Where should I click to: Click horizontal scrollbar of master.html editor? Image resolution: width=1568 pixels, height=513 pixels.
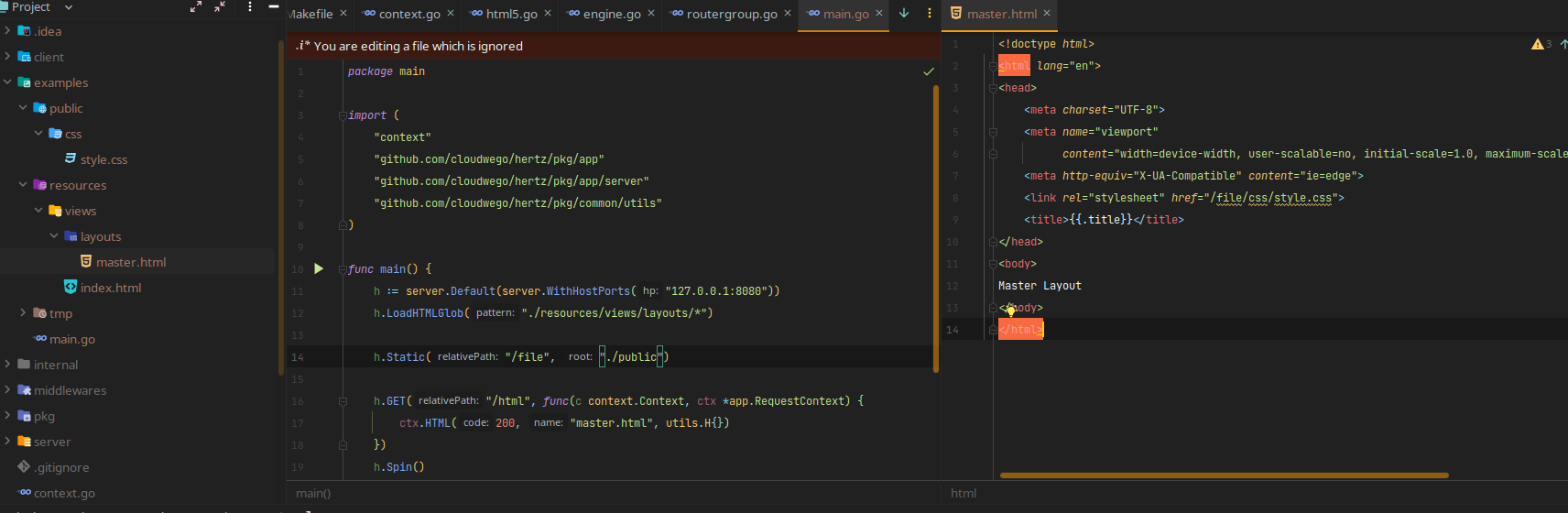click(x=1224, y=475)
